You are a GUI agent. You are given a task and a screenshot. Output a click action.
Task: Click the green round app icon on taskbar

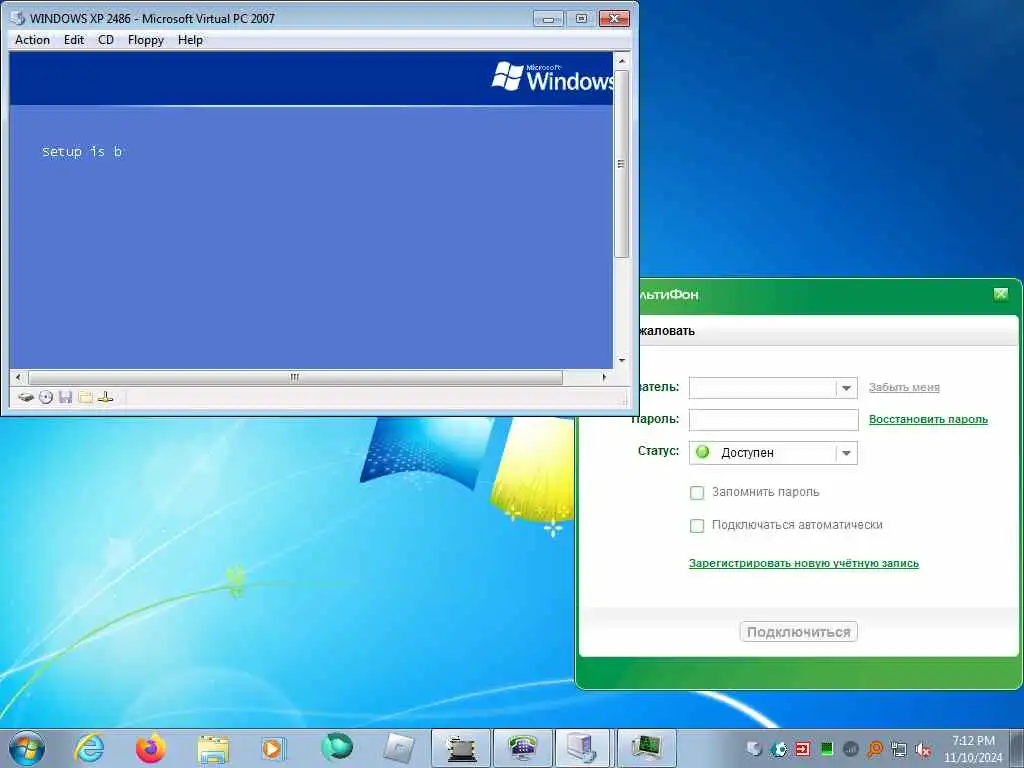(x=337, y=747)
